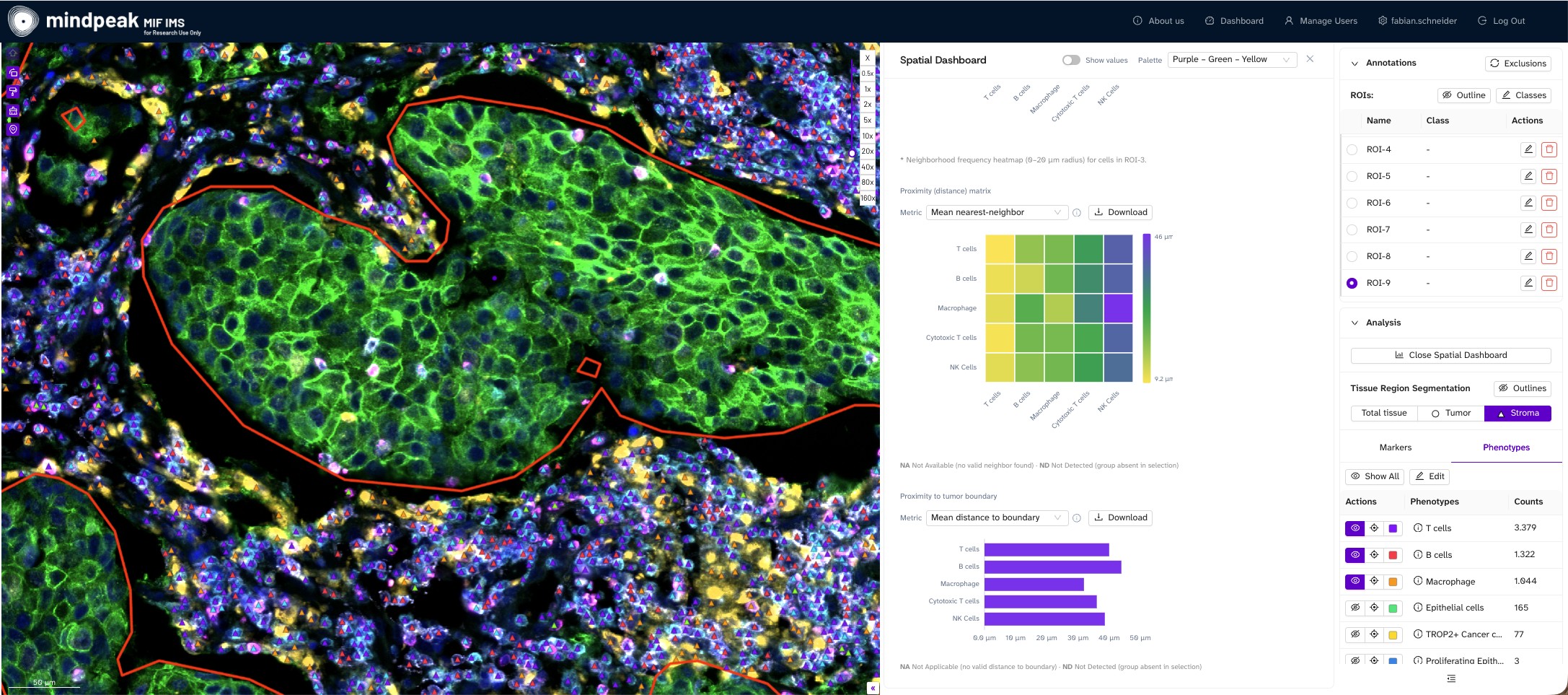
Task: Select the 20x zoom level
Action: point(867,151)
